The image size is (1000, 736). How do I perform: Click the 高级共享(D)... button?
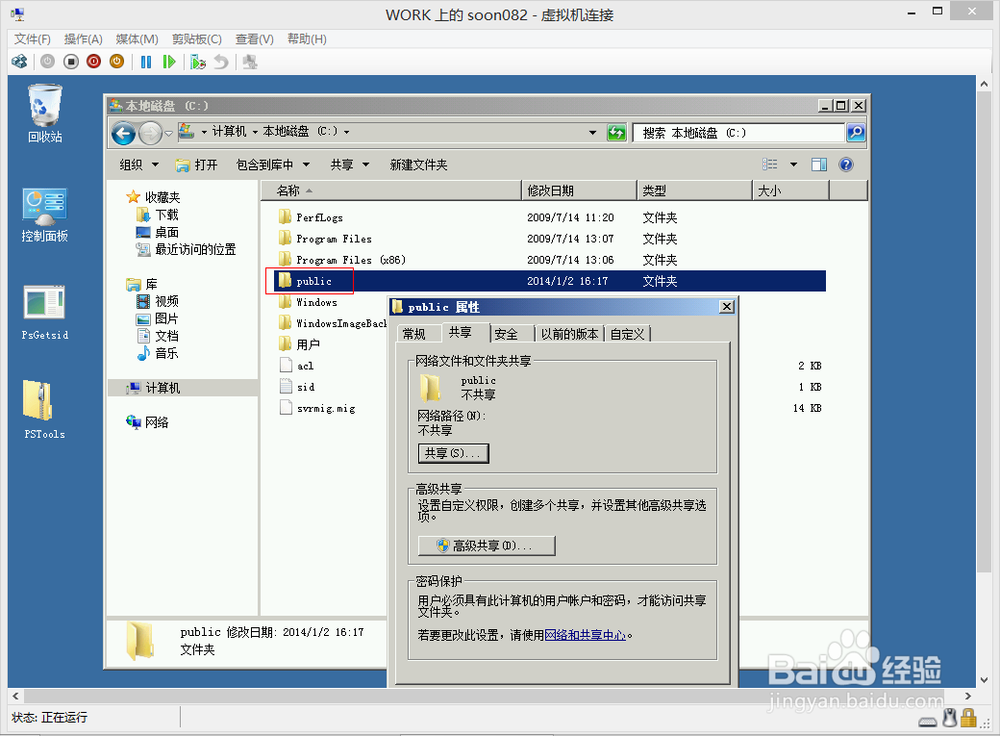487,546
